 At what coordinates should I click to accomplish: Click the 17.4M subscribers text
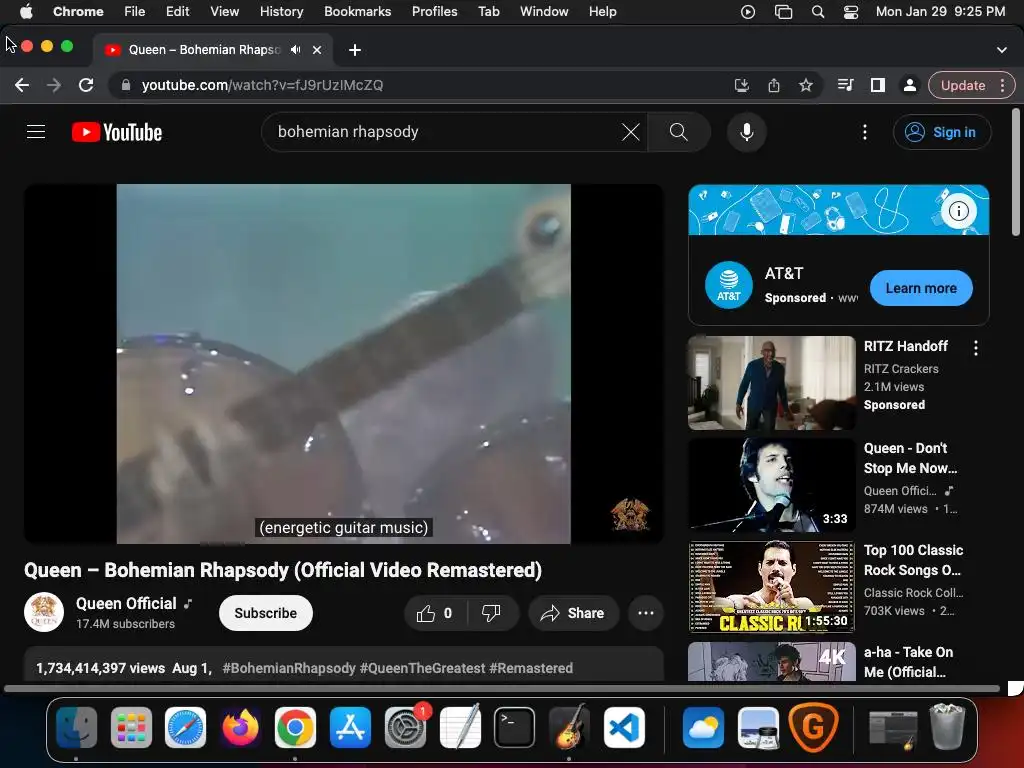125,624
